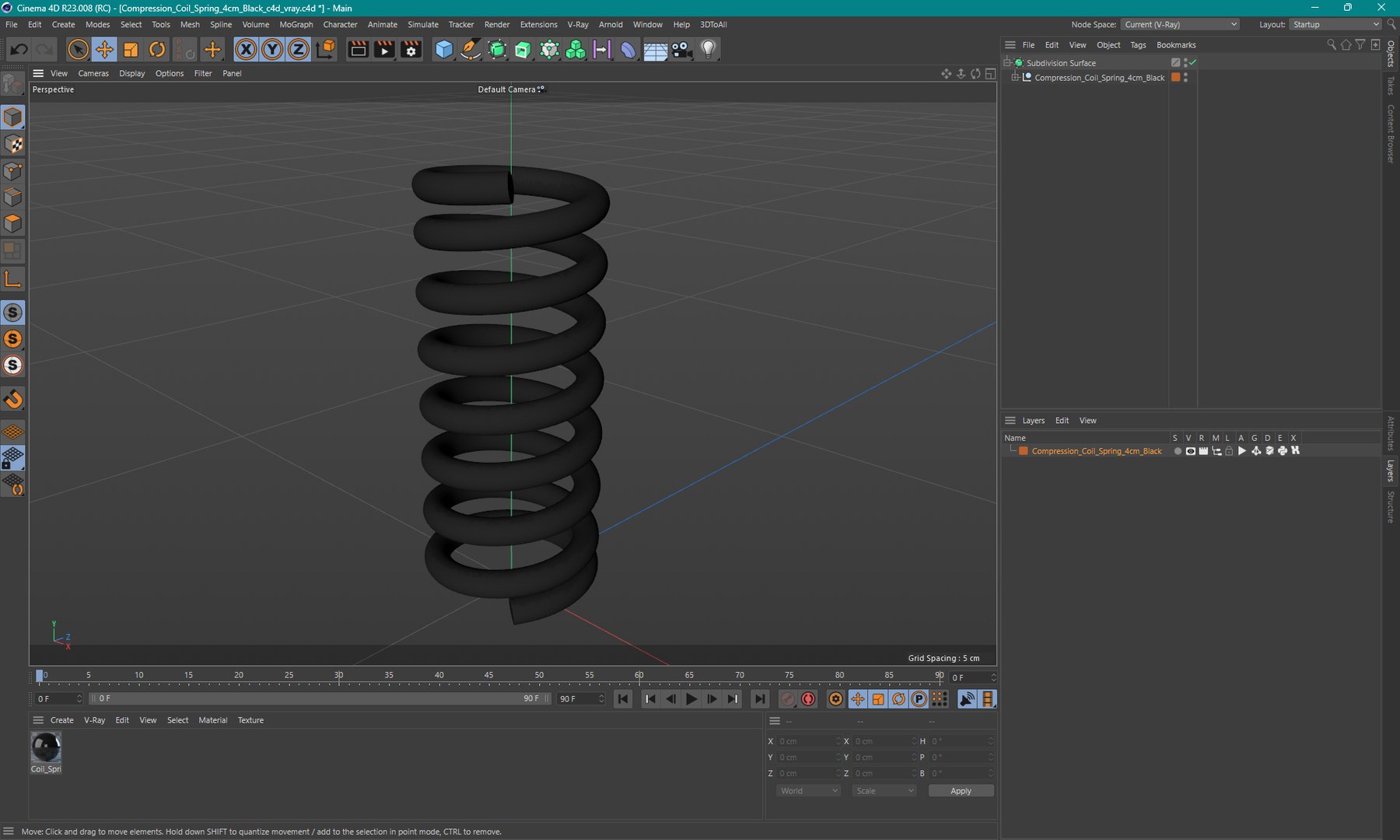Click the Undo arrow icon
The height and width of the screenshot is (840, 1400).
click(x=19, y=50)
